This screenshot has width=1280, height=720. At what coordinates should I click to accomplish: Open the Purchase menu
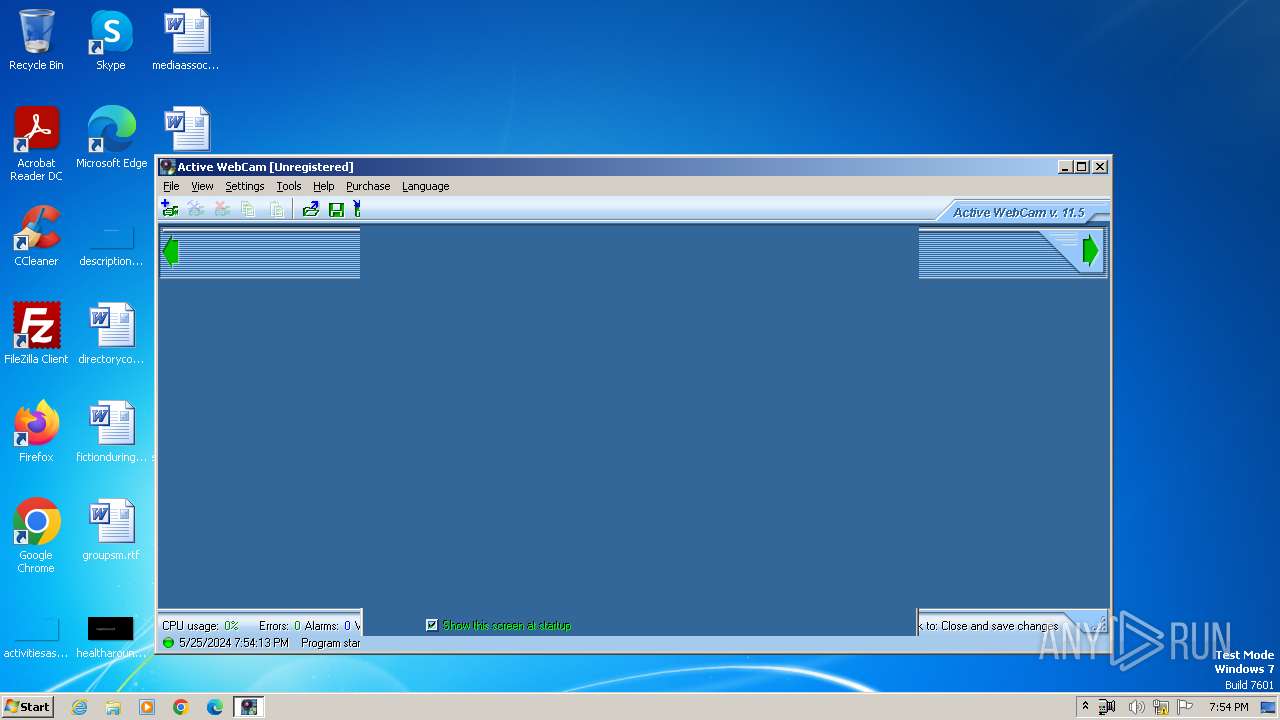[x=368, y=186]
